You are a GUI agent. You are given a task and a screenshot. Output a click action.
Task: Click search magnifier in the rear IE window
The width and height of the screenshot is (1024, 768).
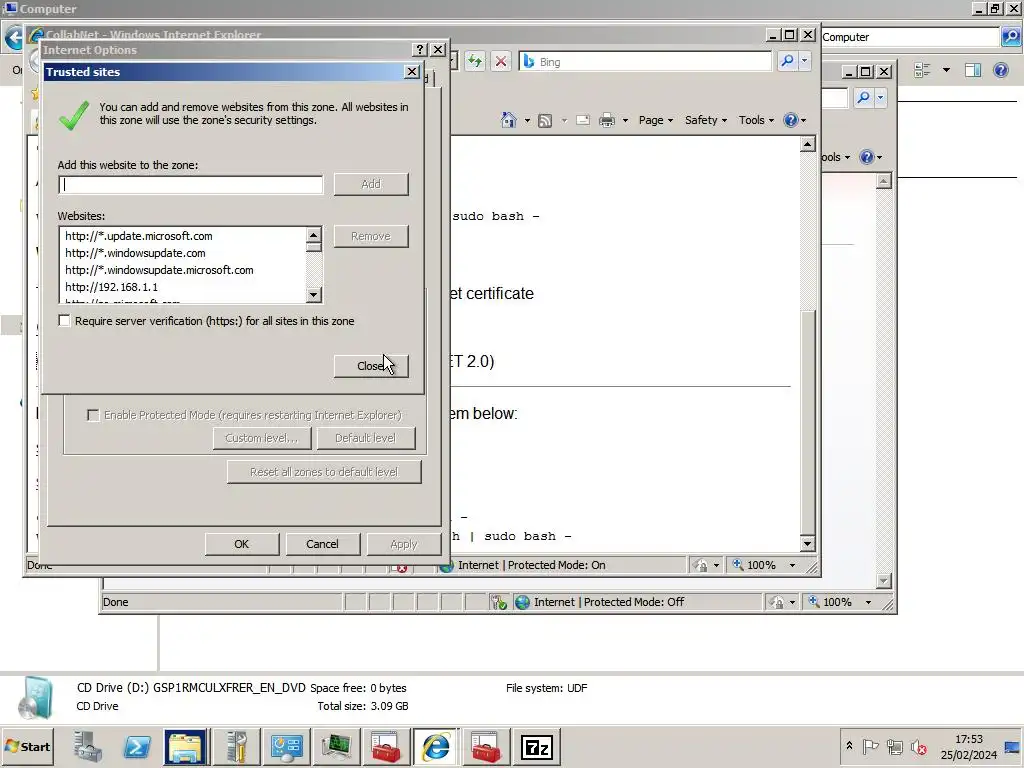(863, 97)
